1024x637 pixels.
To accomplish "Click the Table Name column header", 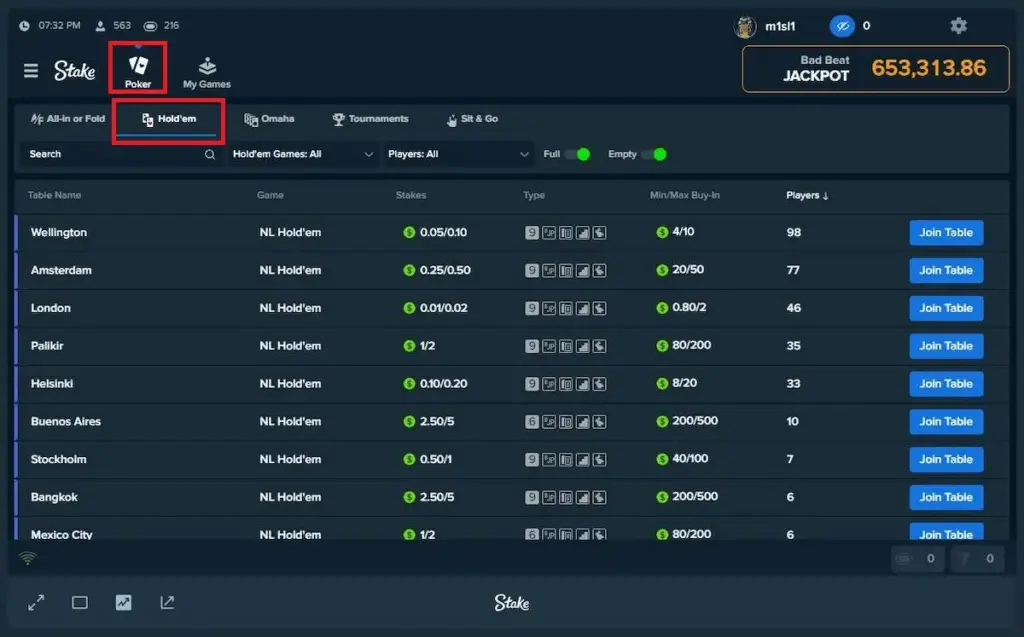I will (x=54, y=195).
